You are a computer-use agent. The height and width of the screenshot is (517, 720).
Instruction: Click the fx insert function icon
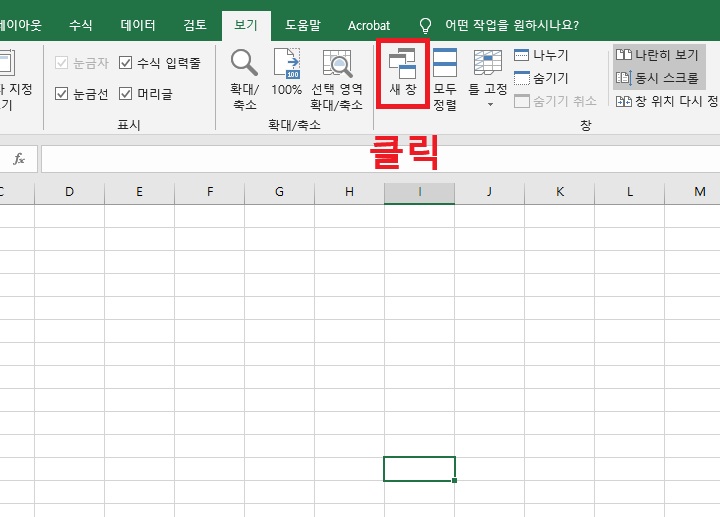click(x=19, y=159)
